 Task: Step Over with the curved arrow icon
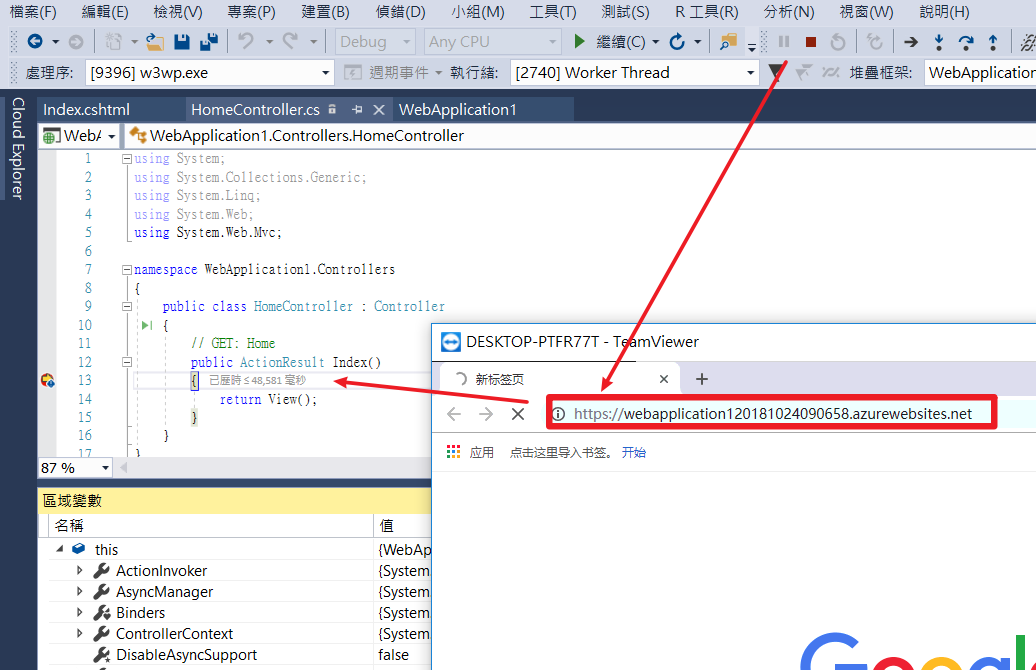966,42
